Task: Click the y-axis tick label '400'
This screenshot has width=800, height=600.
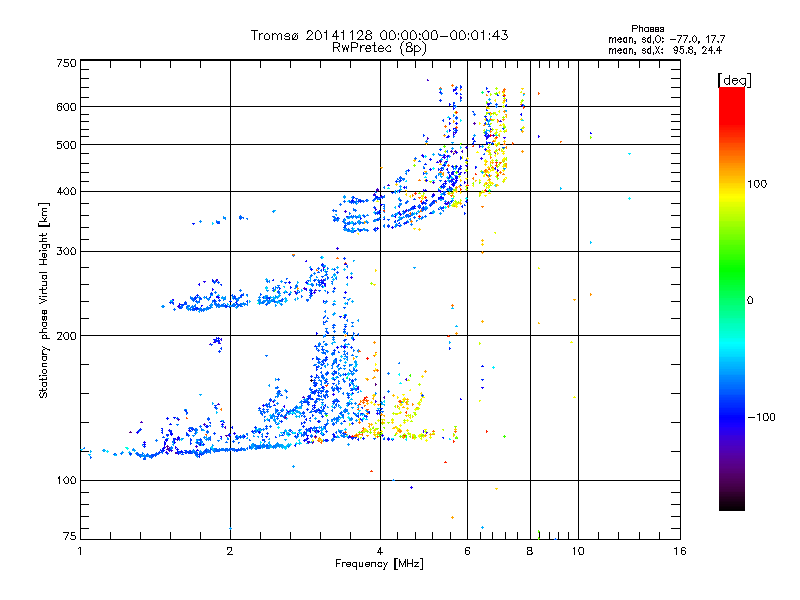Action: coord(66,191)
